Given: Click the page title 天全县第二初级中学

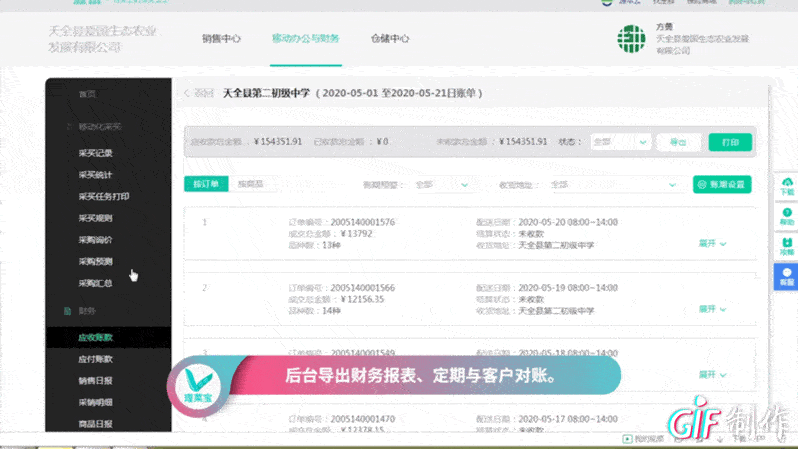Looking at the screenshot, I should click(267, 93).
